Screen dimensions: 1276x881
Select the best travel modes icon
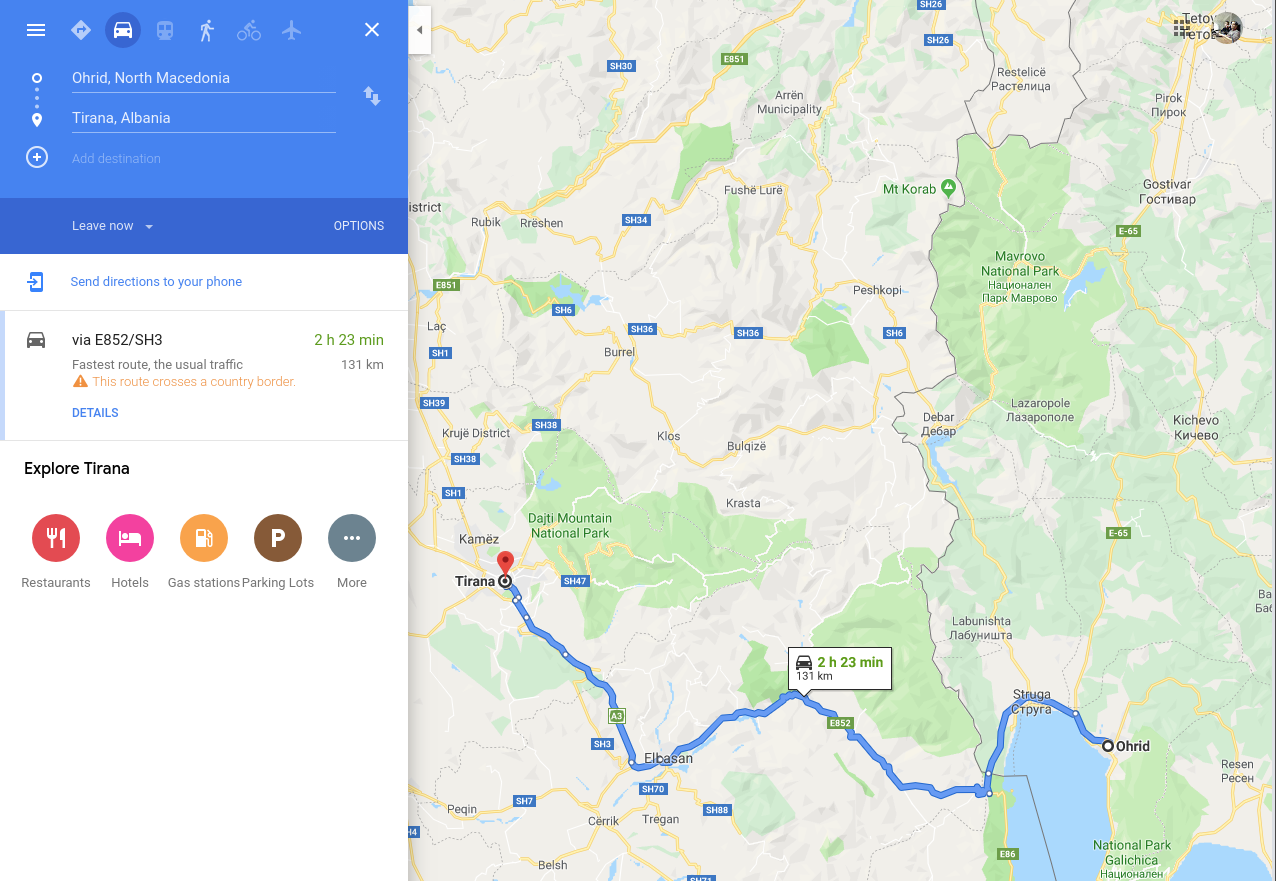(x=81, y=30)
